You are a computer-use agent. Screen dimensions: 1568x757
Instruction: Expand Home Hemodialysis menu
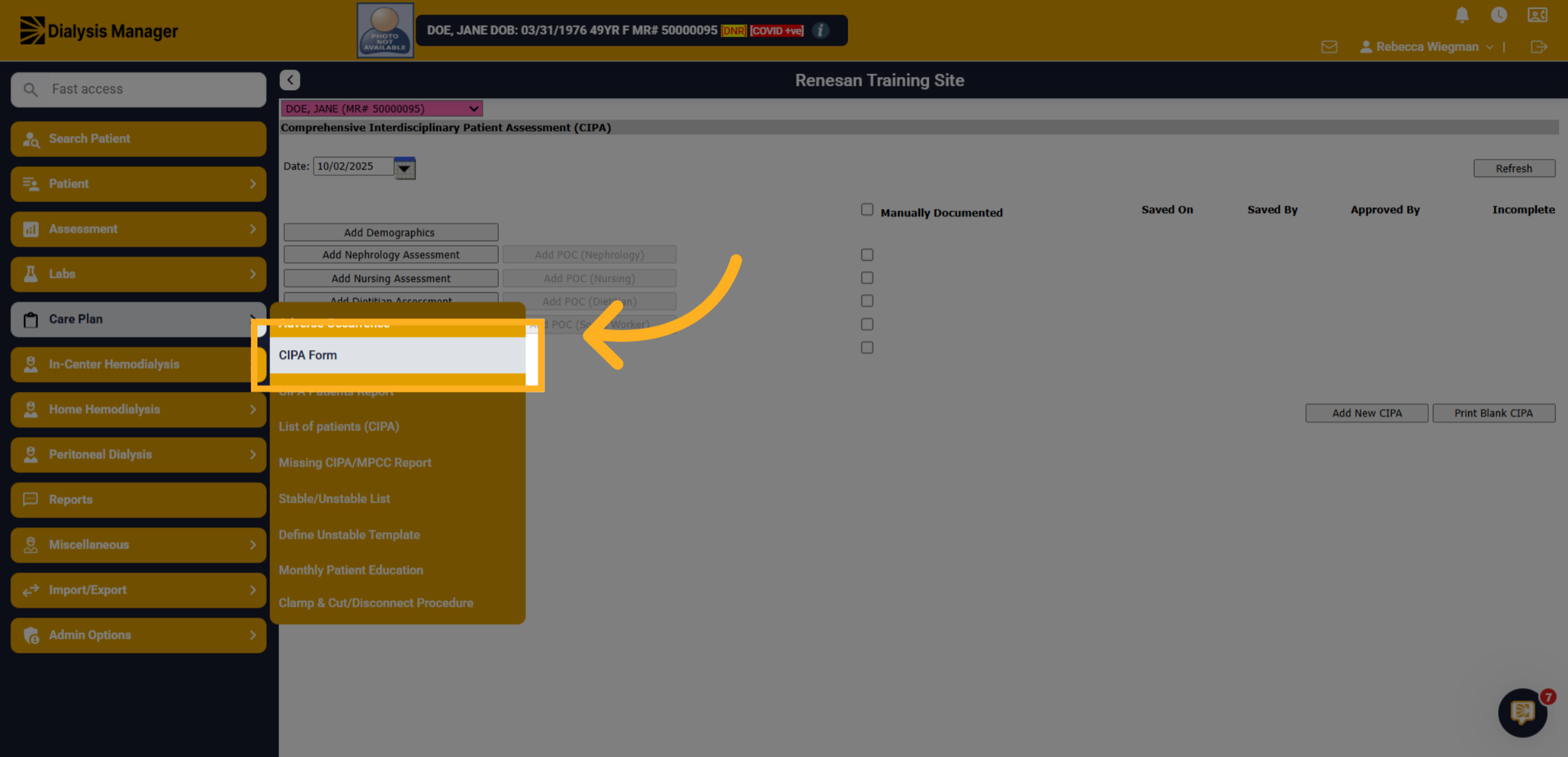click(x=139, y=409)
